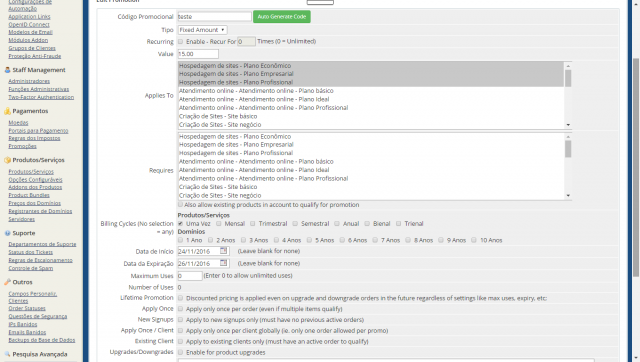Select Plano Profissional hosting in Applies To
This screenshot has height=362, width=640.
pyautogui.click(x=236, y=82)
